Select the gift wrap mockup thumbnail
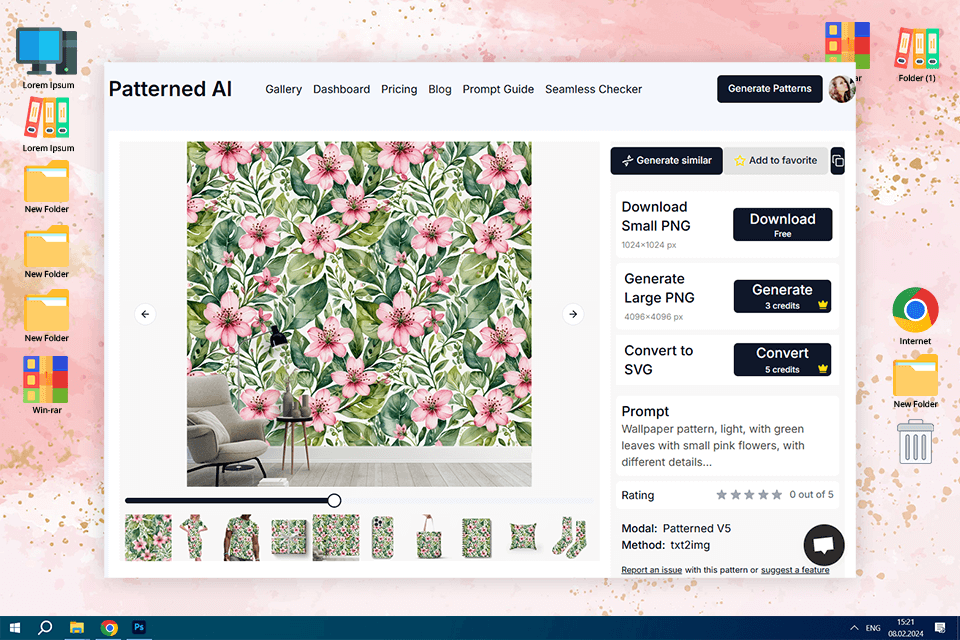Image resolution: width=960 pixels, height=640 pixels. click(288, 538)
